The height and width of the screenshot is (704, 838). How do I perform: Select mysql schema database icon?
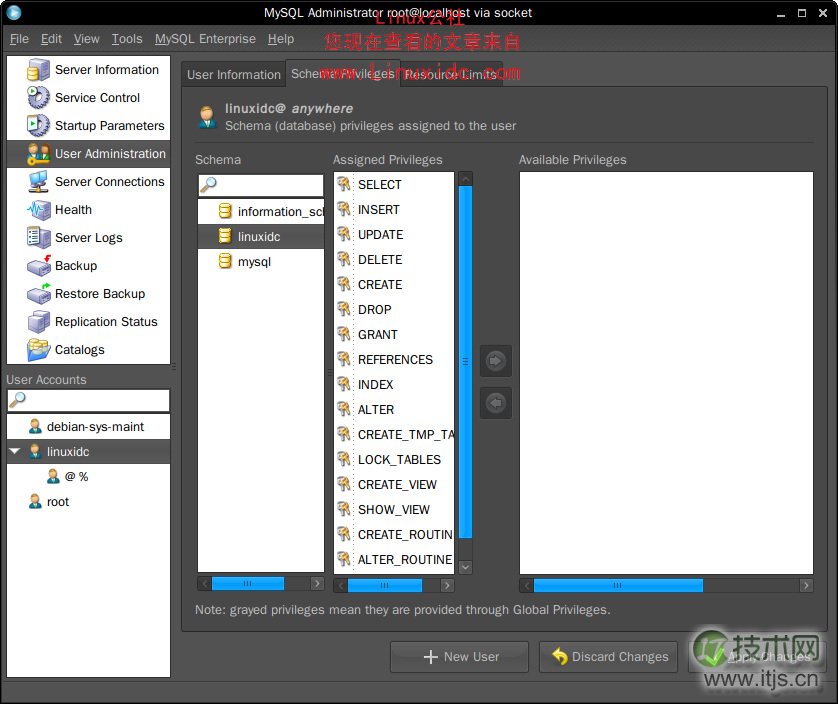click(225, 261)
